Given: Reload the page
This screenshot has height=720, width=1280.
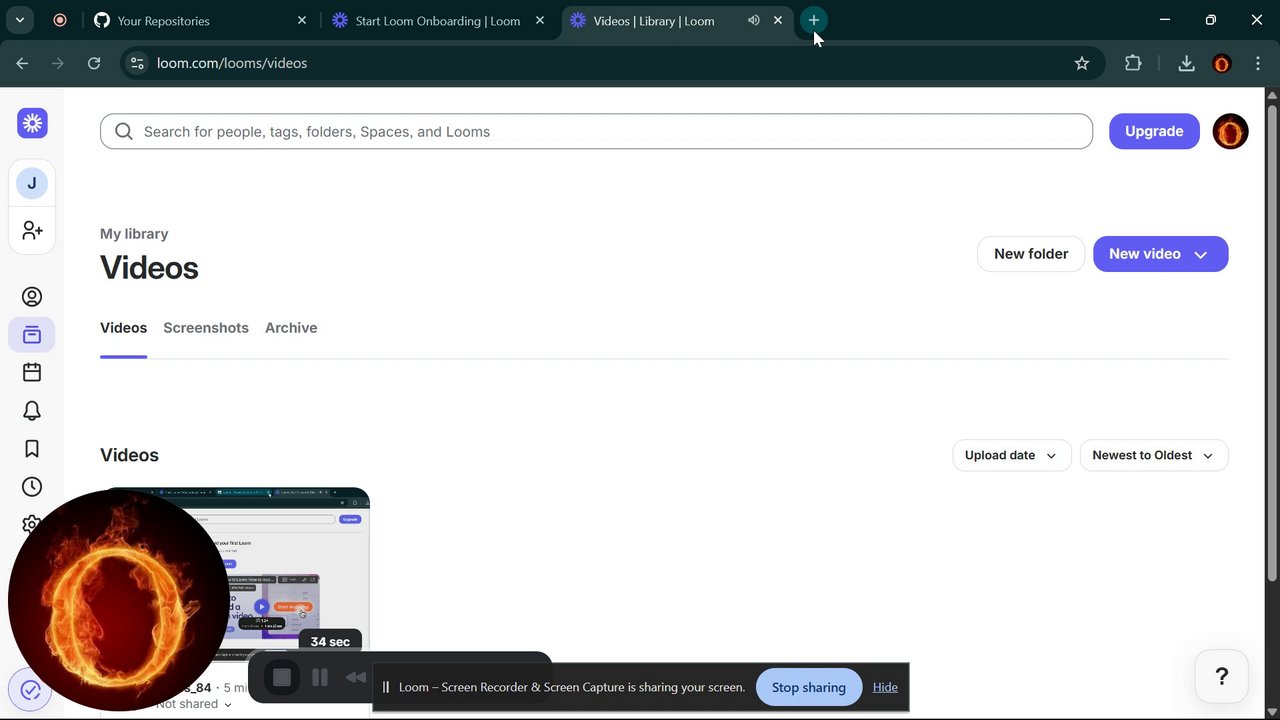Looking at the screenshot, I should click(x=94, y=63).
